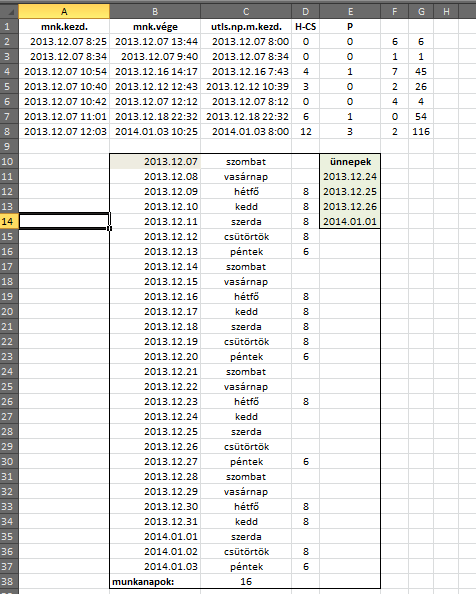Screen dimensions: 476x594
Task: Select column A header
Action: coord(64,12)
